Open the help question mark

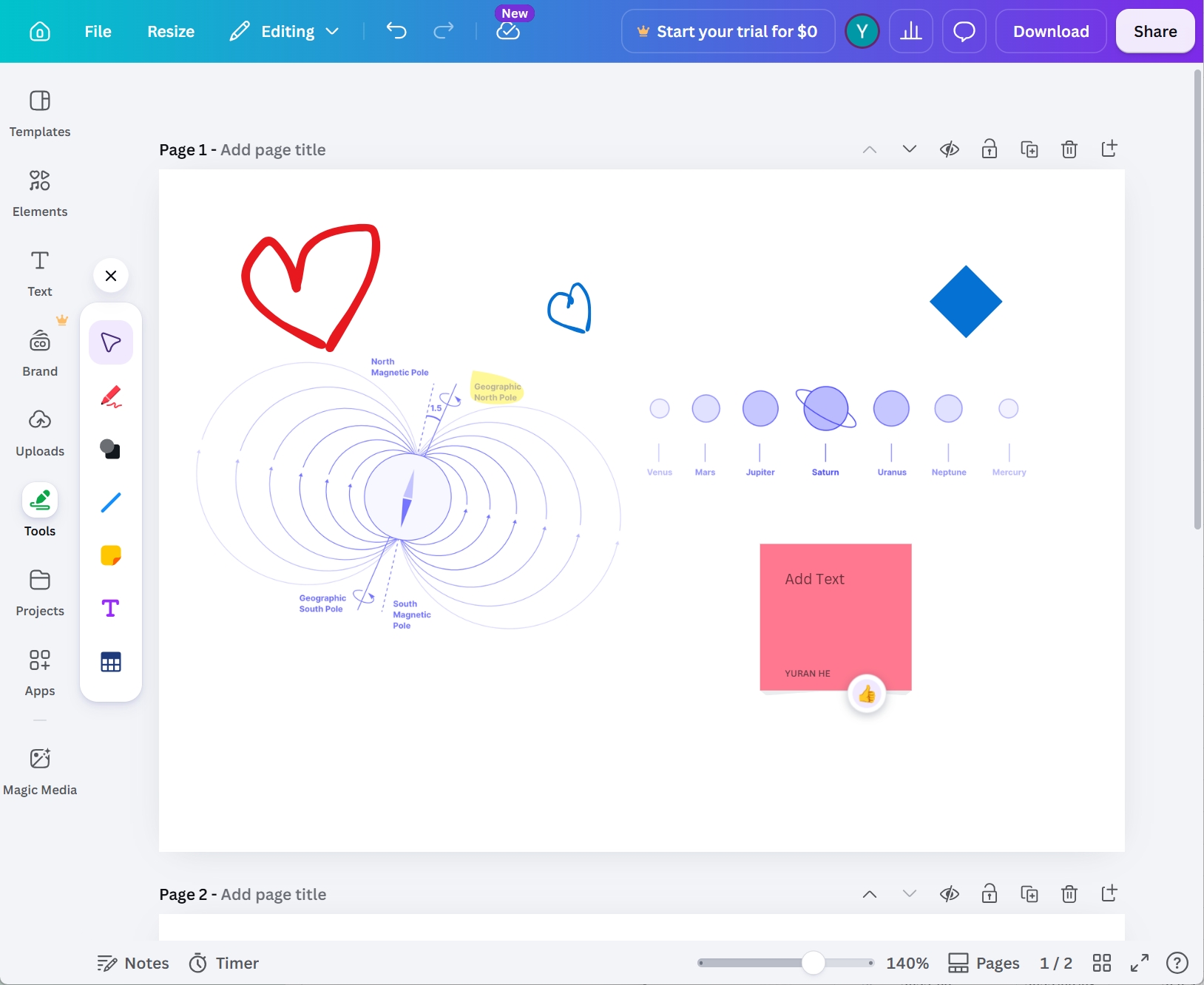1177,963
